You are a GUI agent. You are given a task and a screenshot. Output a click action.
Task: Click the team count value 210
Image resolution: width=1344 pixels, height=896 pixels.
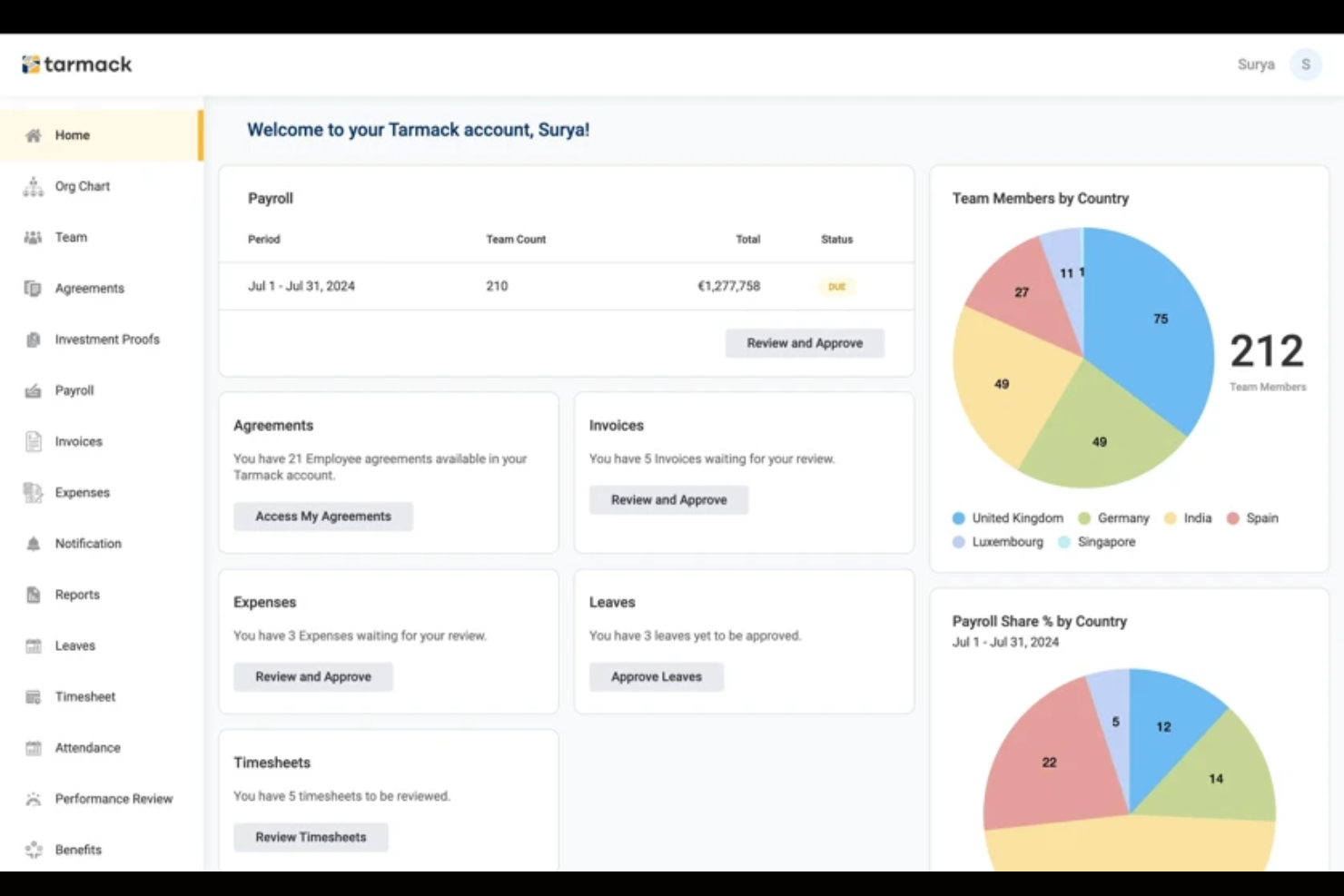coord(497,286)
